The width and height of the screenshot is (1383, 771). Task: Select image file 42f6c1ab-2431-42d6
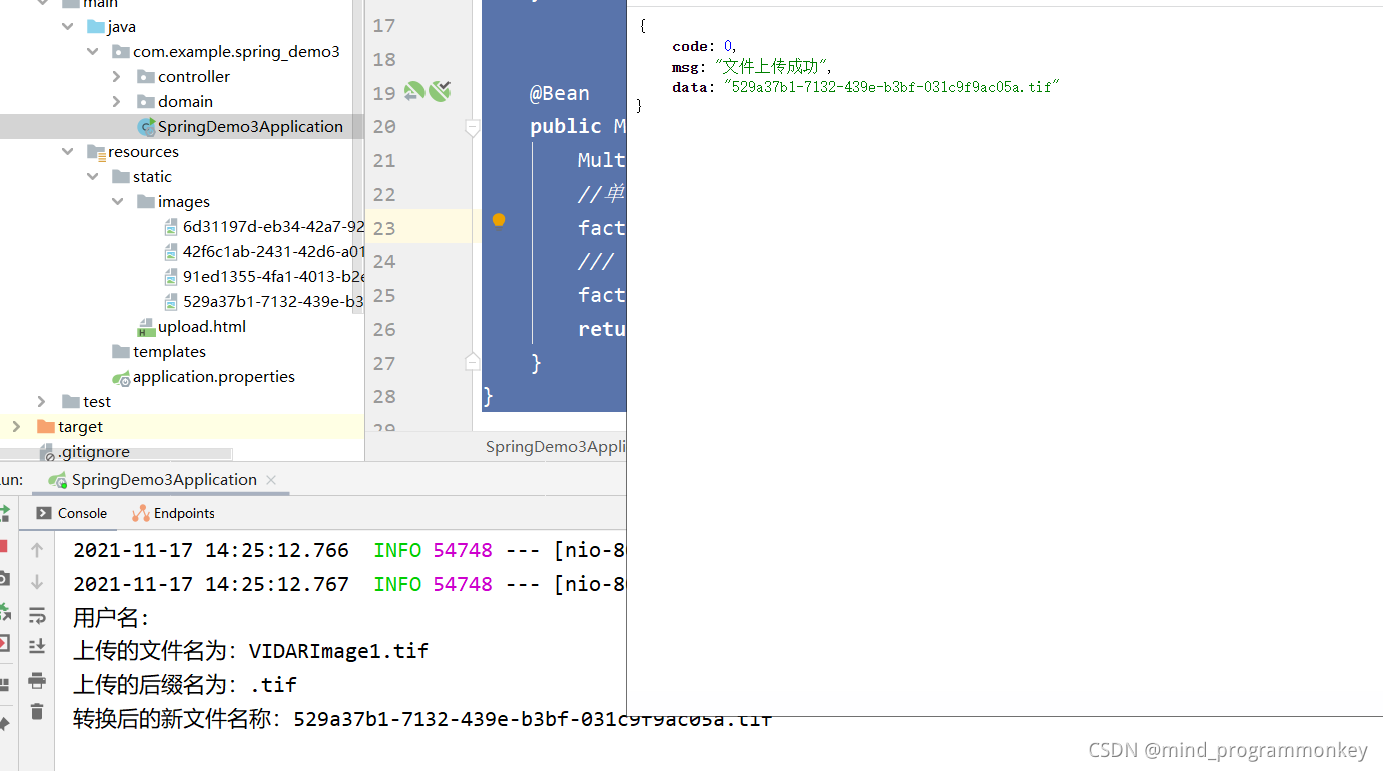coord(262,251)
